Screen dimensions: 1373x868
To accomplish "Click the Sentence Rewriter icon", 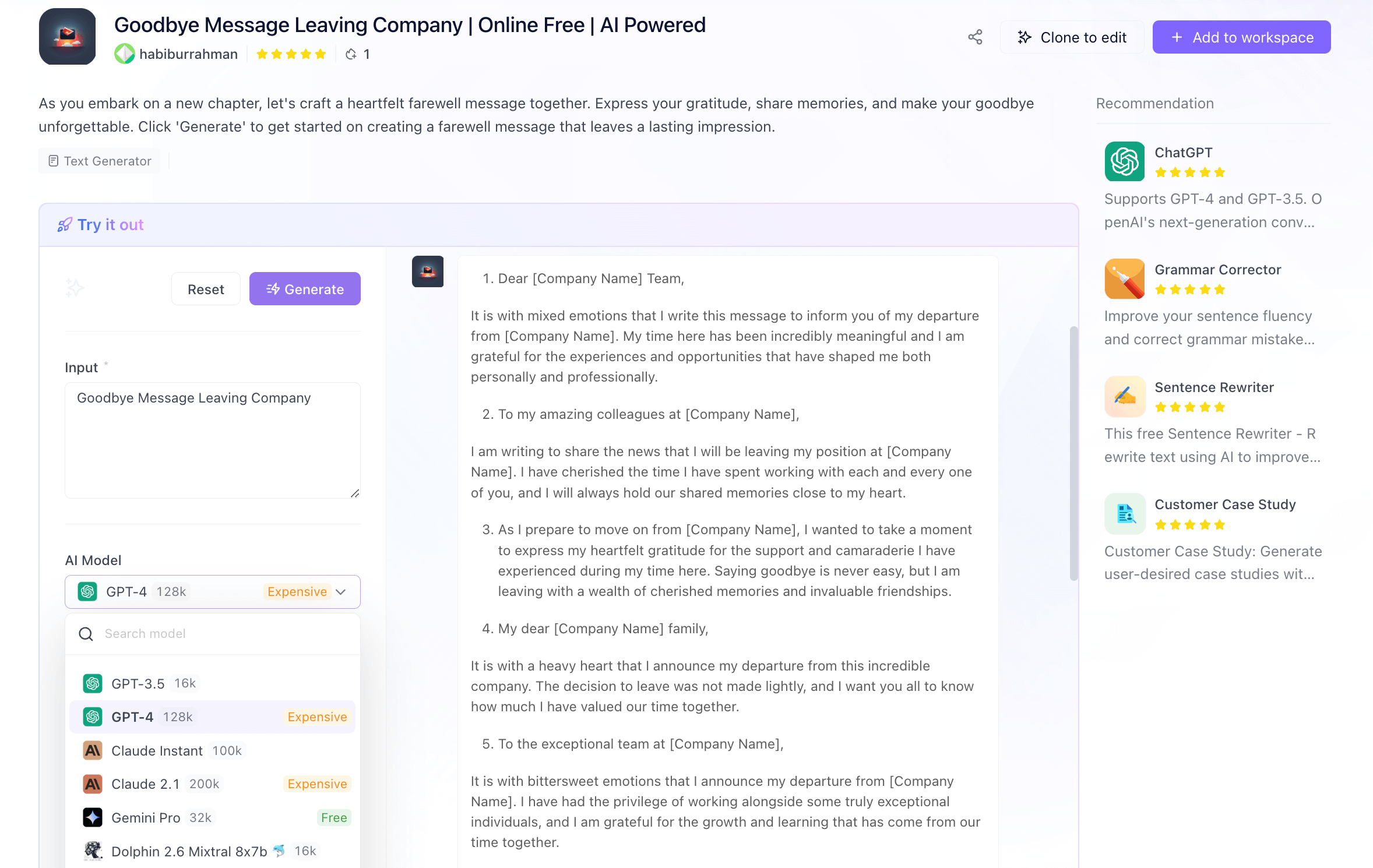I will [x=1124, y=396].
